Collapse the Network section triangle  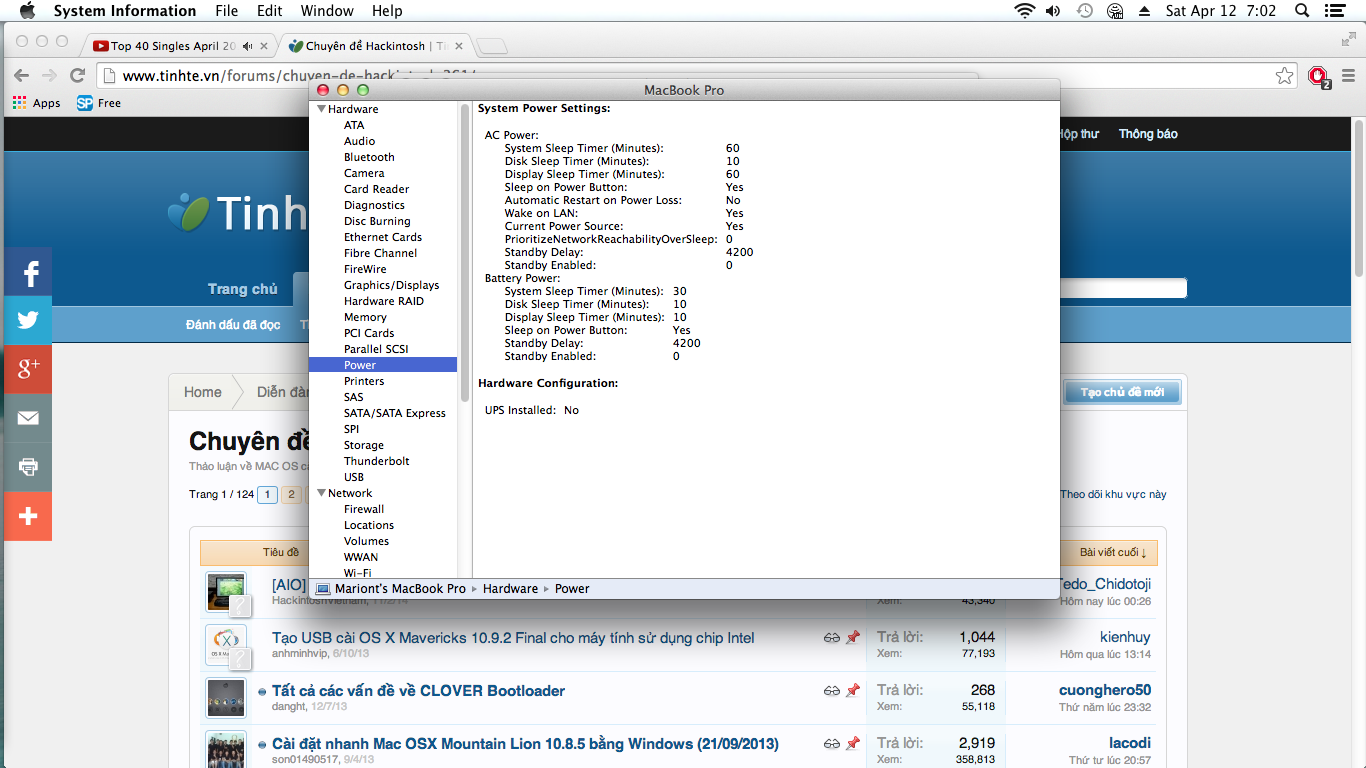pyautogui.click(x=322, y=493)
